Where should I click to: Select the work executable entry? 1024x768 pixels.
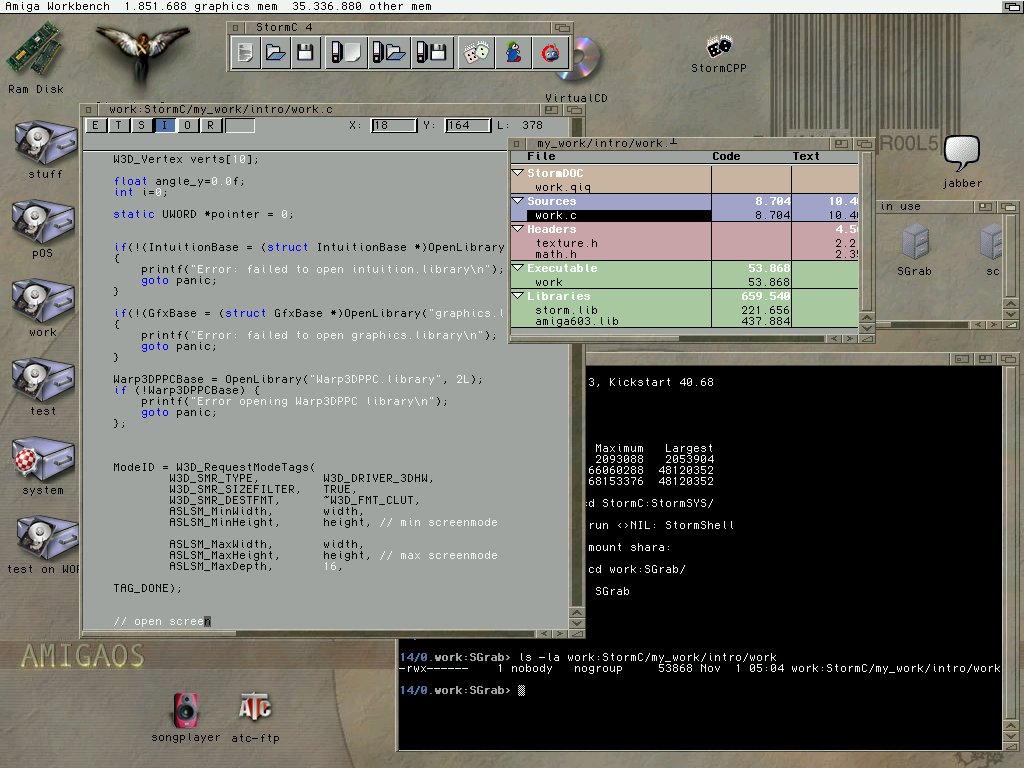549,283
